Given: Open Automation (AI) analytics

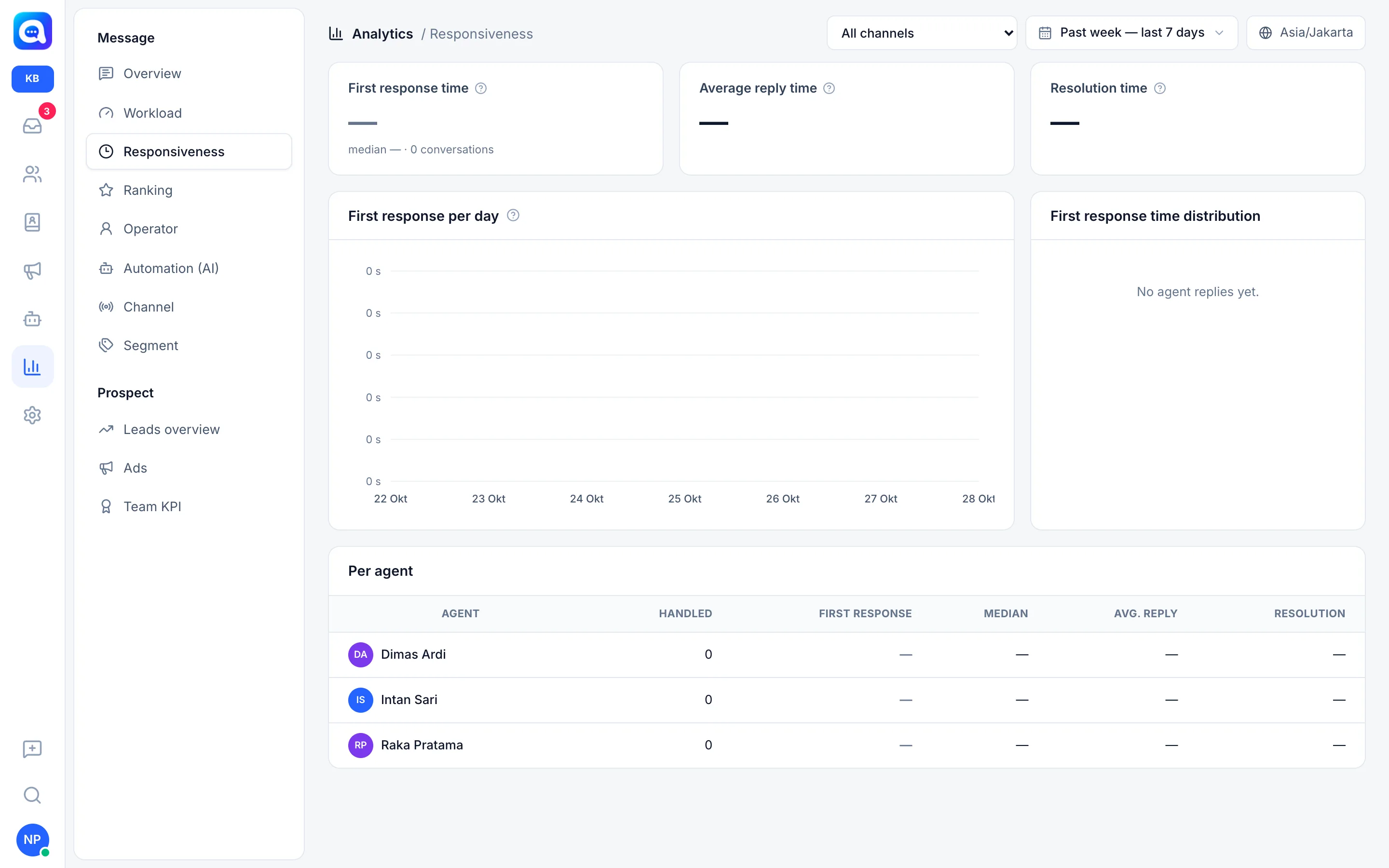Looking at the screenshot, I should (x=189, y=268).
